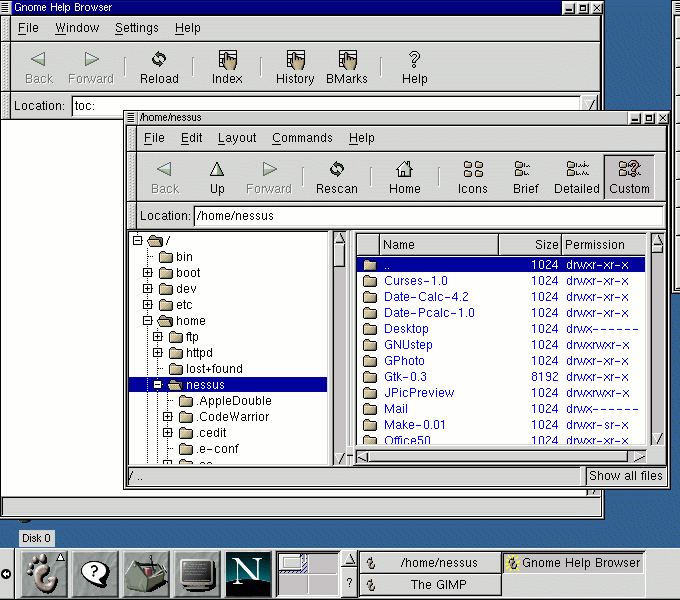
Task: Launch help speech-bubble icon on panel
Action: 95,574
